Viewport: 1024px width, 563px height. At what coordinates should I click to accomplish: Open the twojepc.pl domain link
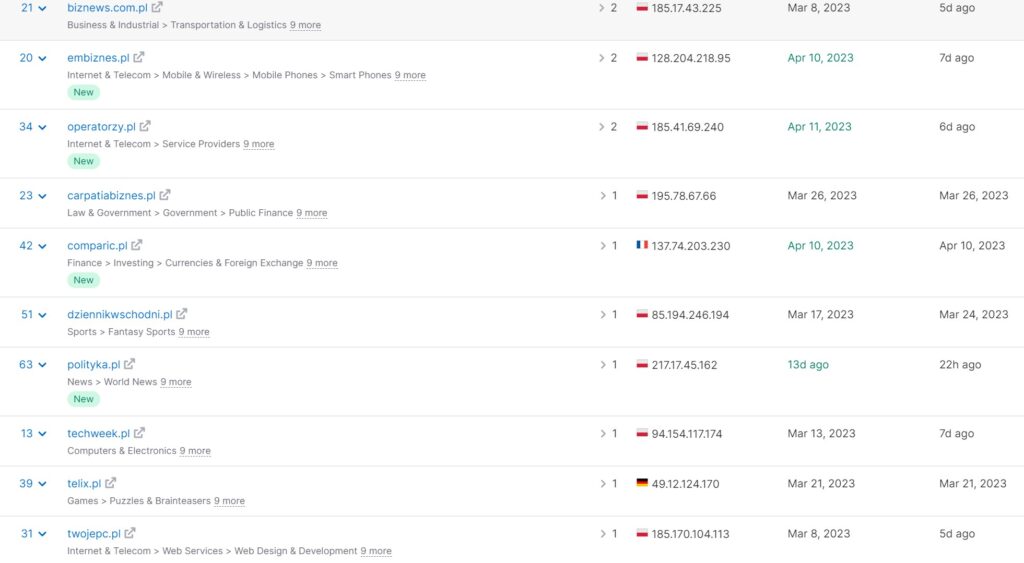(x=94, y=534)
